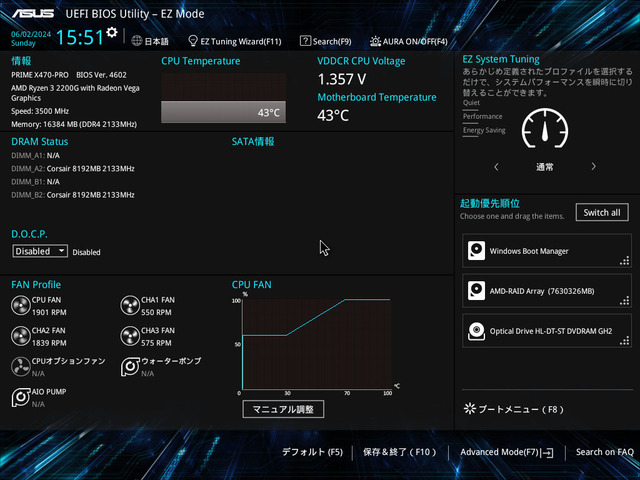Open ブートメニュー (F8)
Viewport: 640px width, 480px height.
(514, 409)
